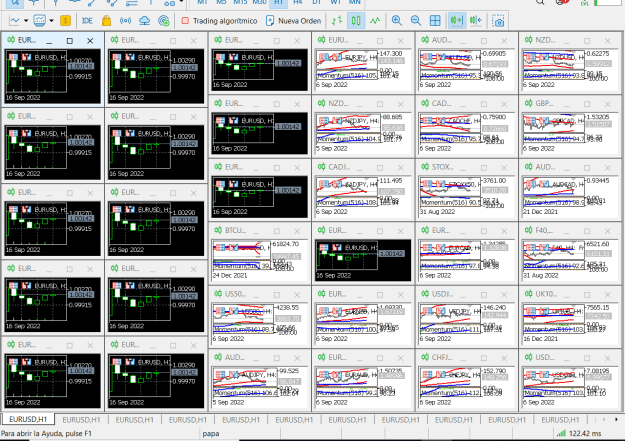Expand the indicators list dropdown arrow
This screenshot has height=441, width=625.
point(51,21)
